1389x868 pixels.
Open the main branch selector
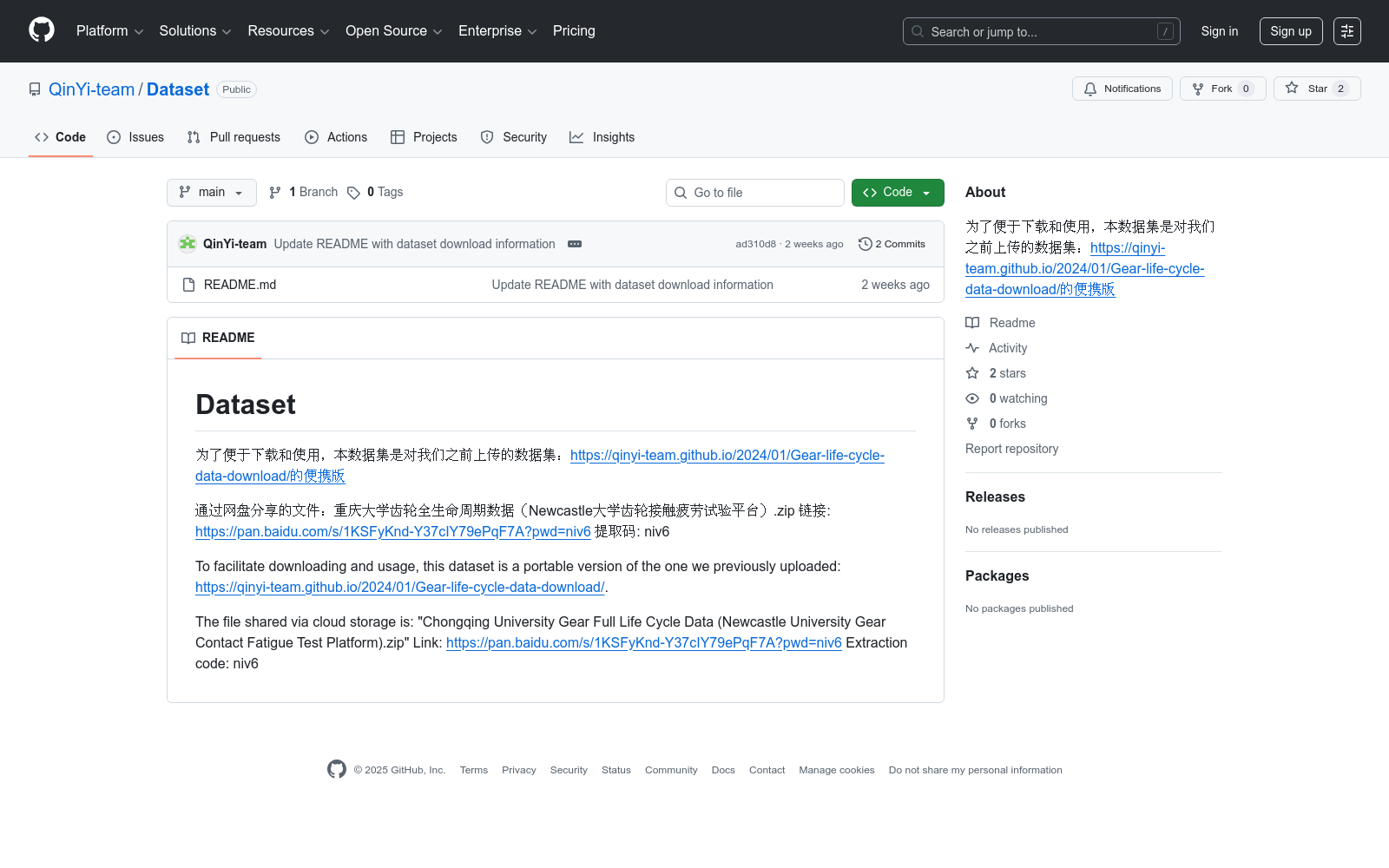coord(212,193)
